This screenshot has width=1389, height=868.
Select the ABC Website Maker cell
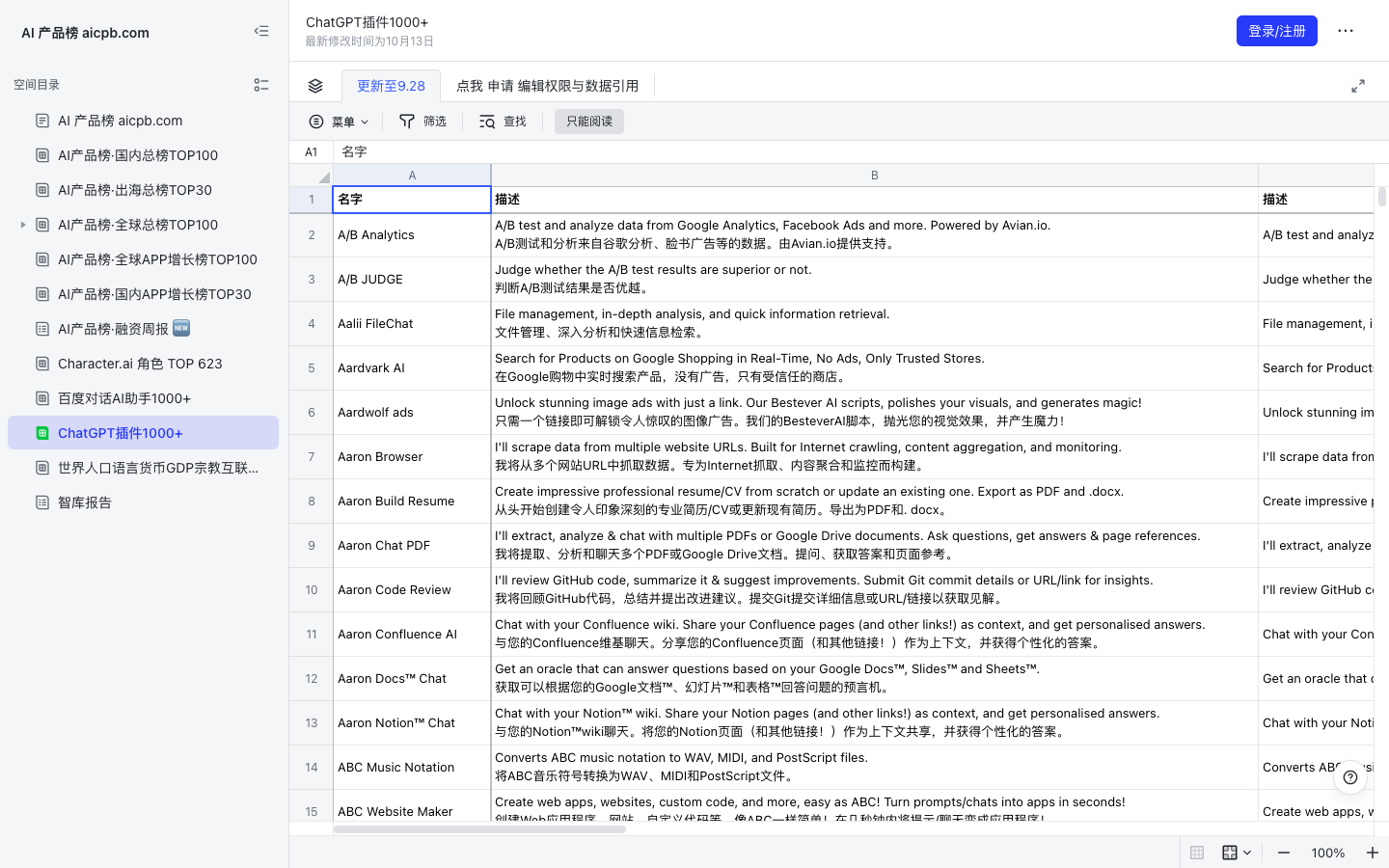pyautogui.click(x=412, y=806)
